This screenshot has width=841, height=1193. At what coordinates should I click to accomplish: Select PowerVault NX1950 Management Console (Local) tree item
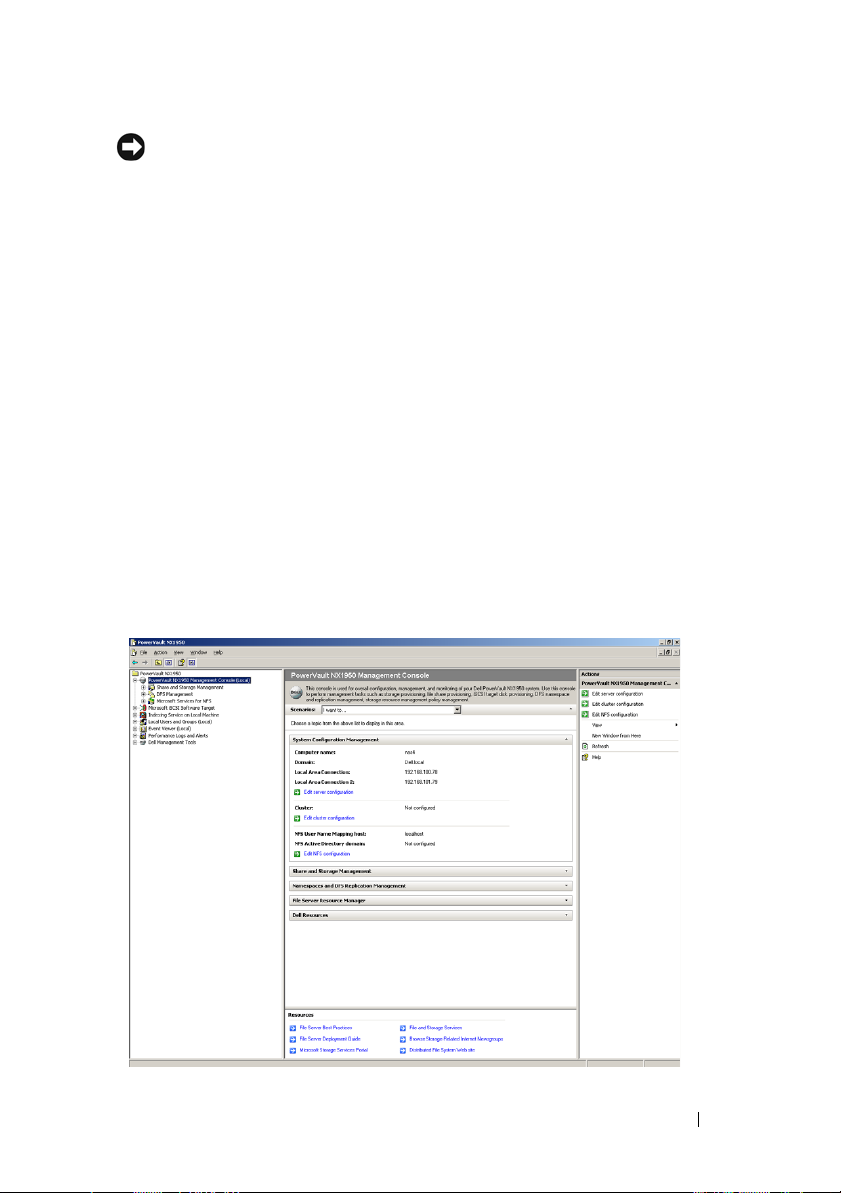[x=199, y=680]
